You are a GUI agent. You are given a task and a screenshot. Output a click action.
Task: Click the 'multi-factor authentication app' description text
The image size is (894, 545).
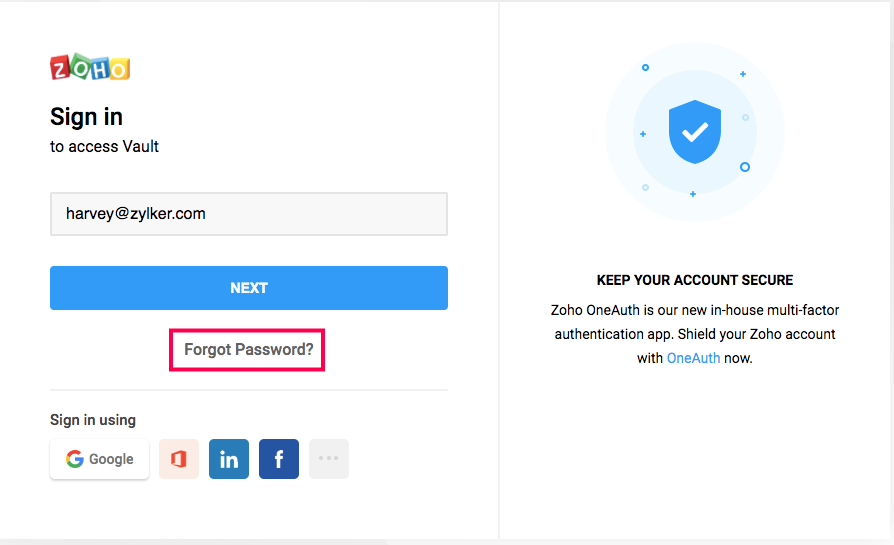point(695,321)
